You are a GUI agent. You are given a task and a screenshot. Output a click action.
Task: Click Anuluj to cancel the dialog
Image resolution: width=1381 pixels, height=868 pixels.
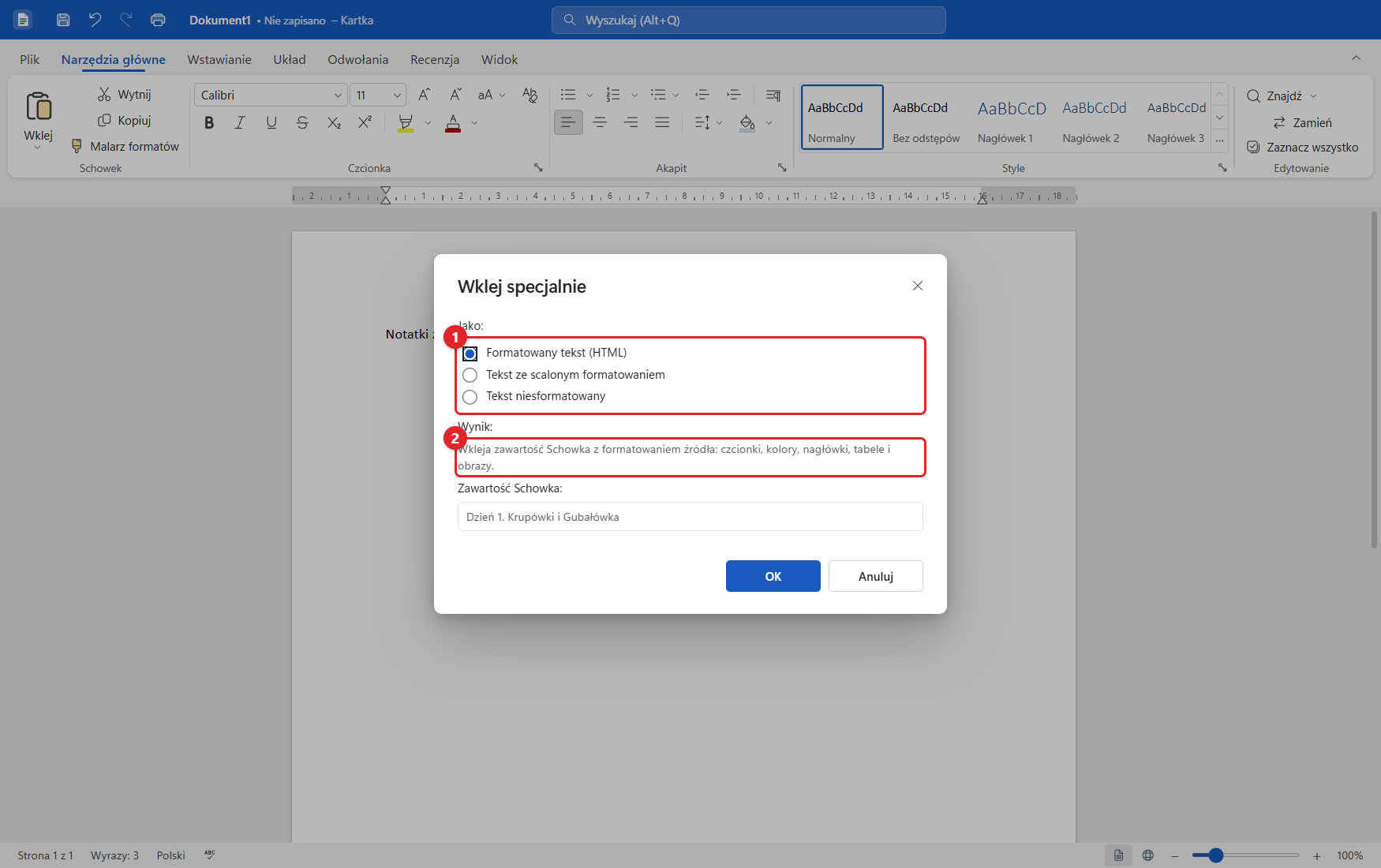(876, 576)
